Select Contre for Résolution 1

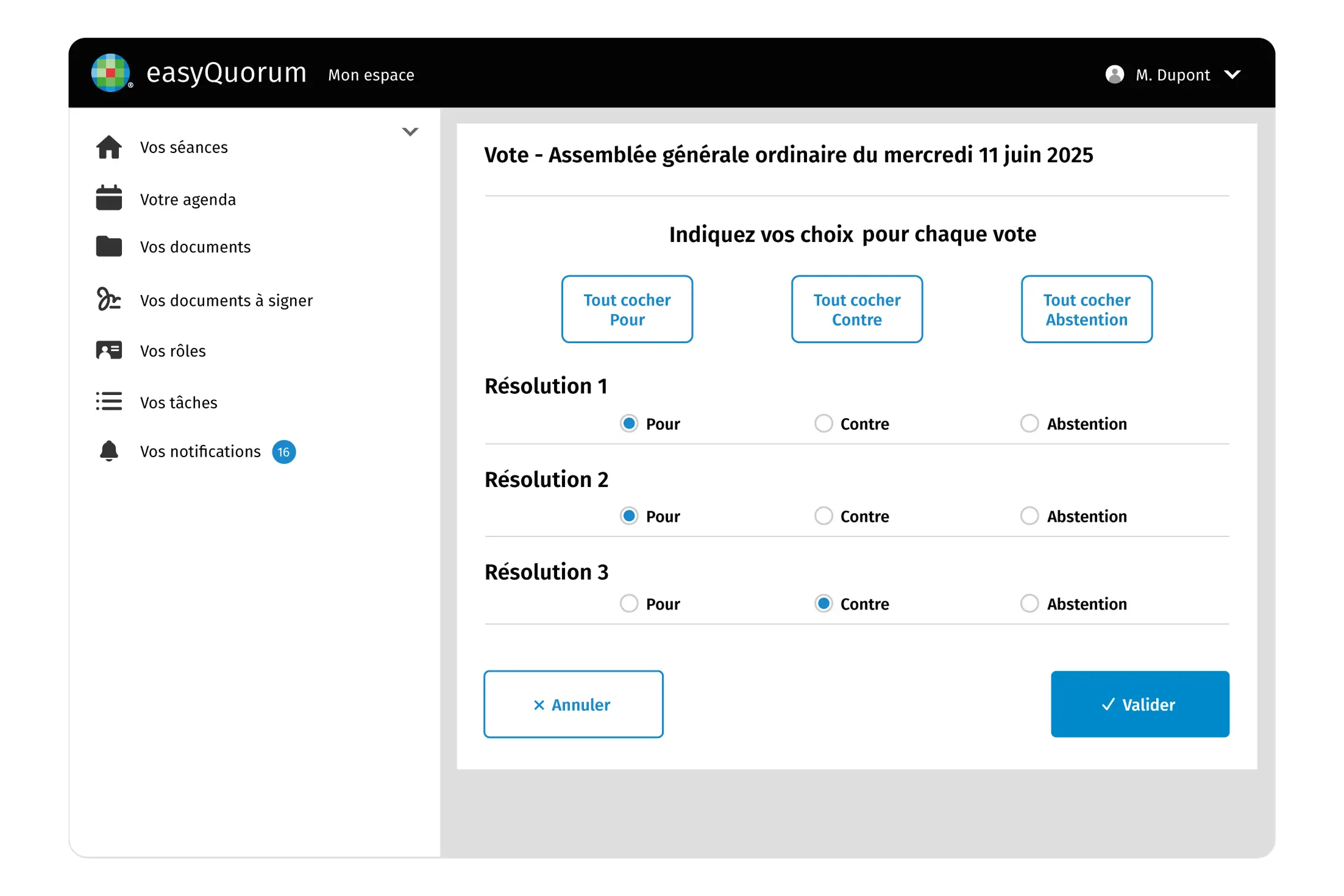(x=823, y=424)
